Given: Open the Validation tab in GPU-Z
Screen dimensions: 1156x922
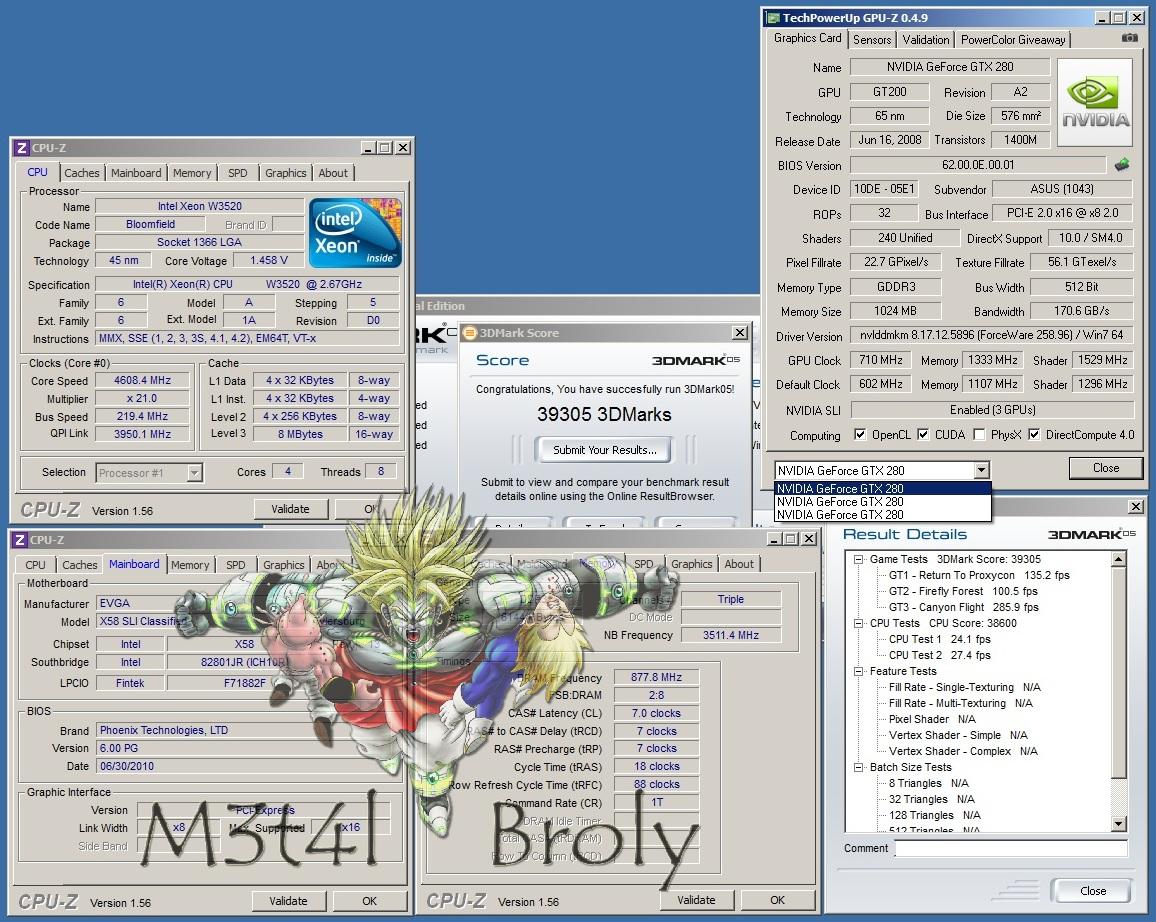Looking at the screenshot, I should click(925, 40).
